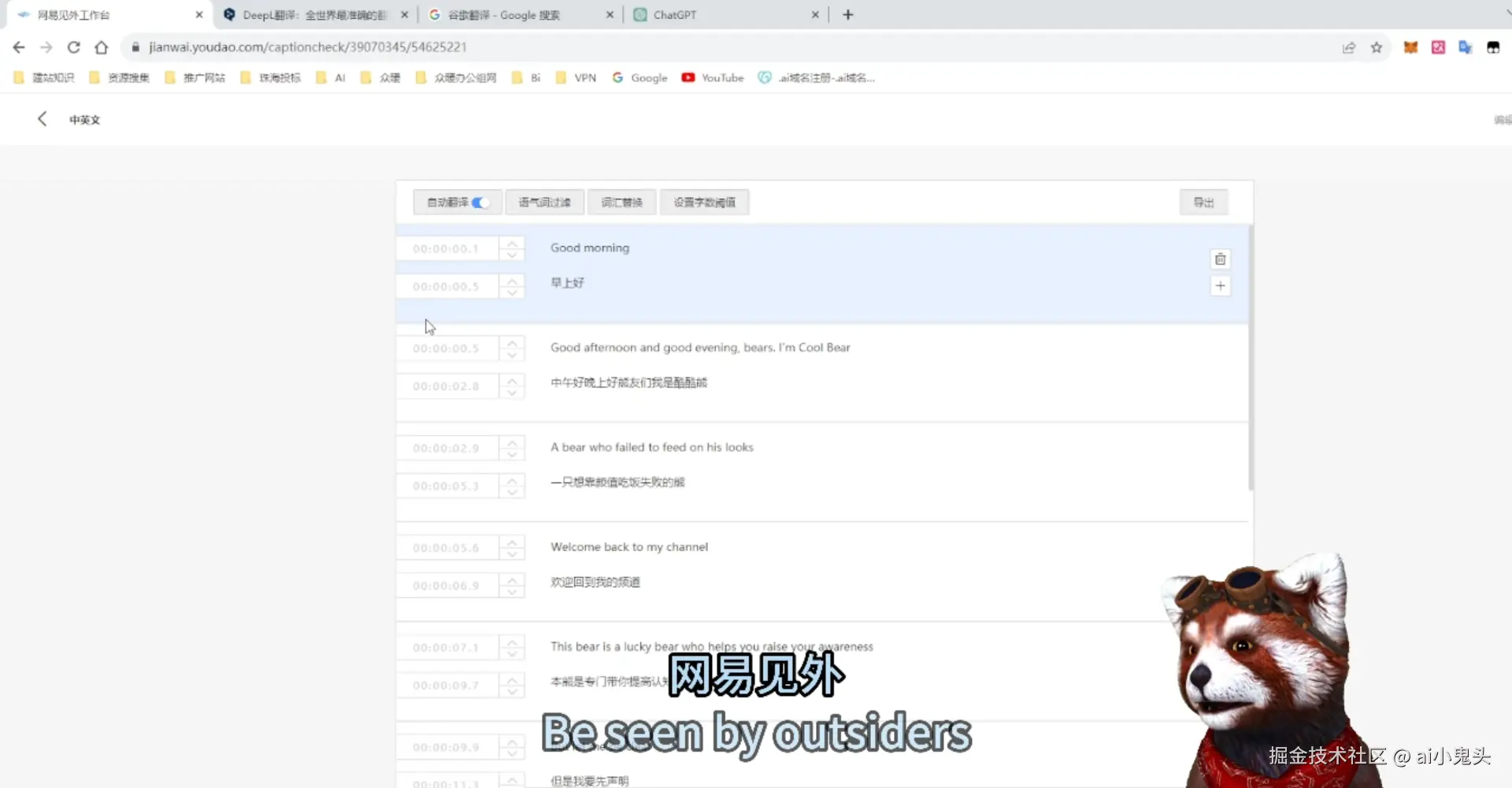Click the black extension icon at toolbar end

1493,47
